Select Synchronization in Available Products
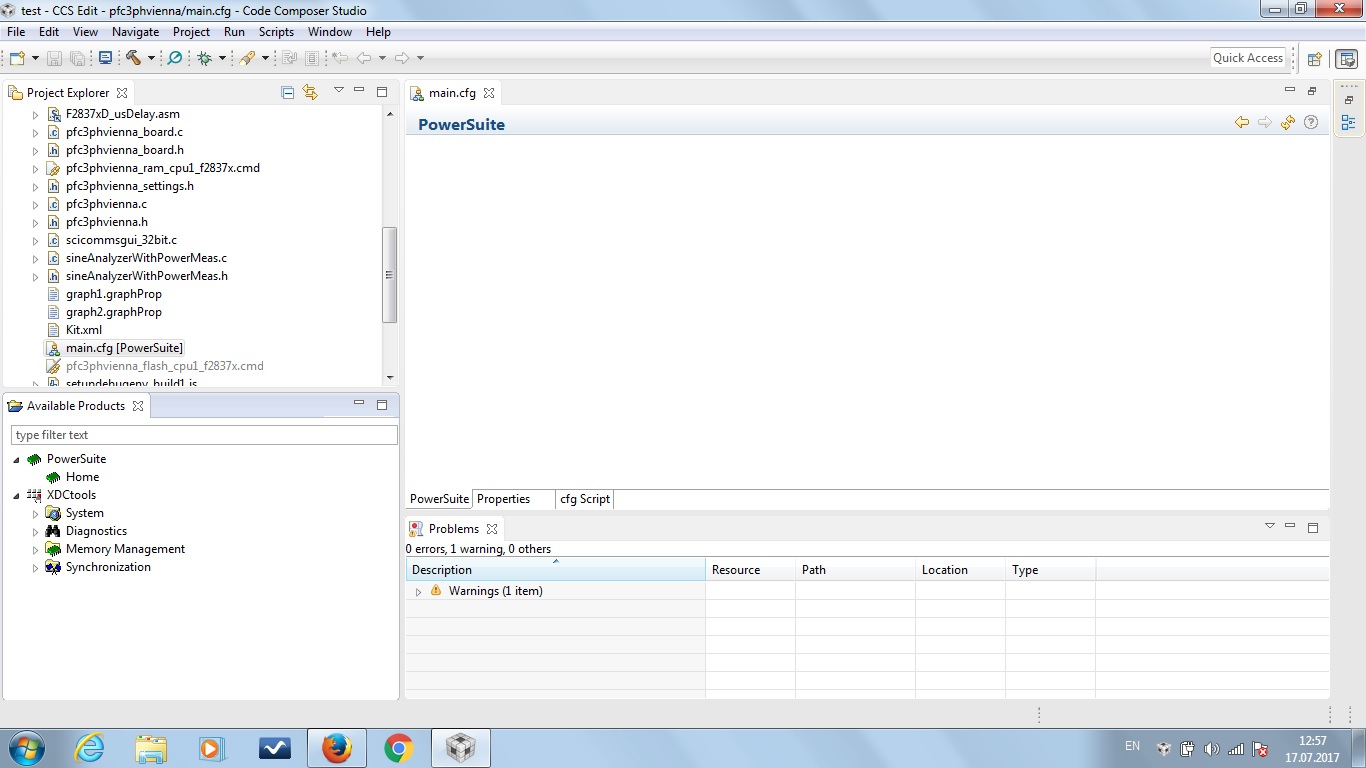Image resolution: width=1366 pixels, height=768 pixels. [108, 567]
